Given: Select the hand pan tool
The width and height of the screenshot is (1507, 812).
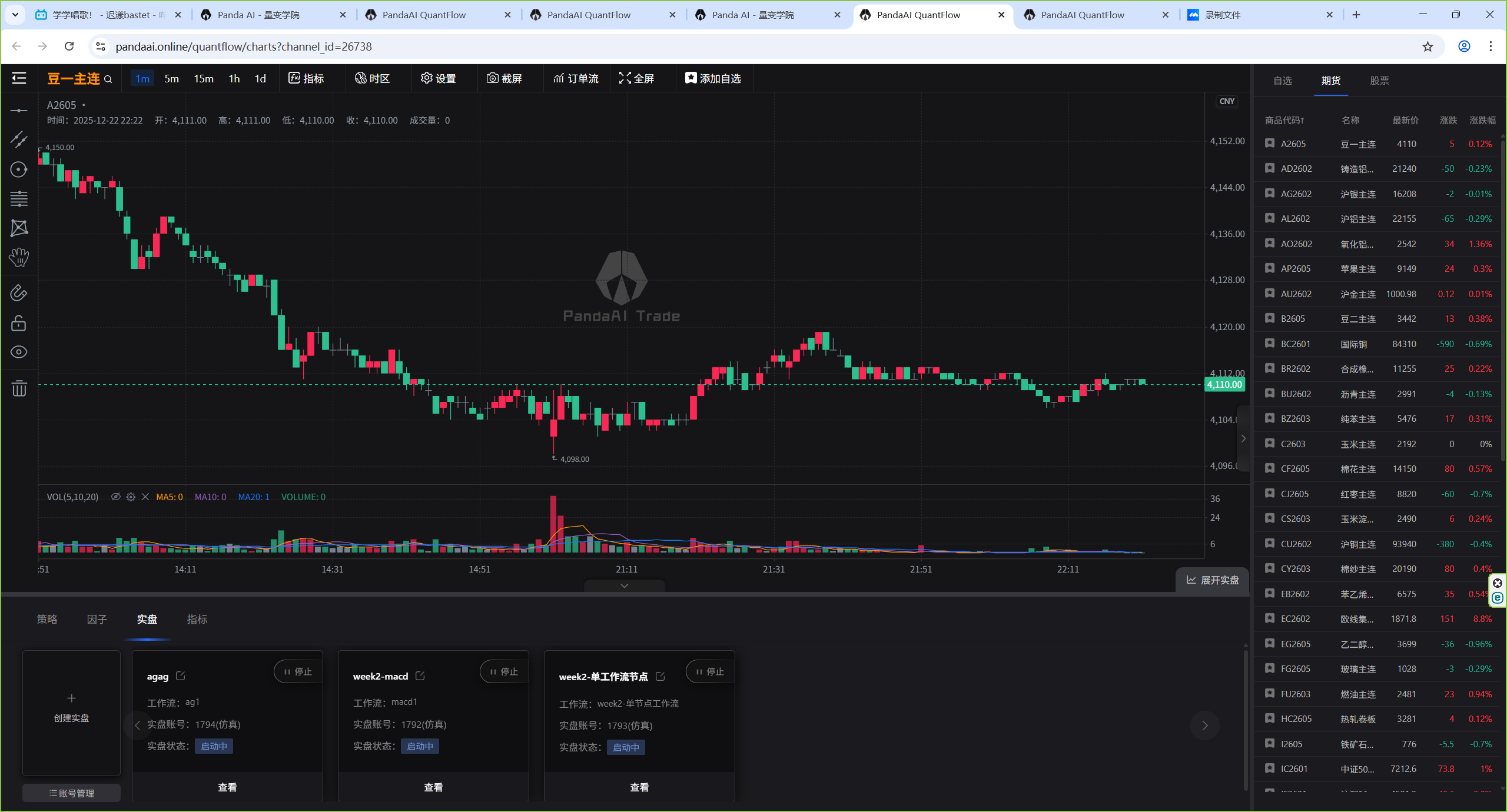Looking at the screenshot, I should [19, 257].
